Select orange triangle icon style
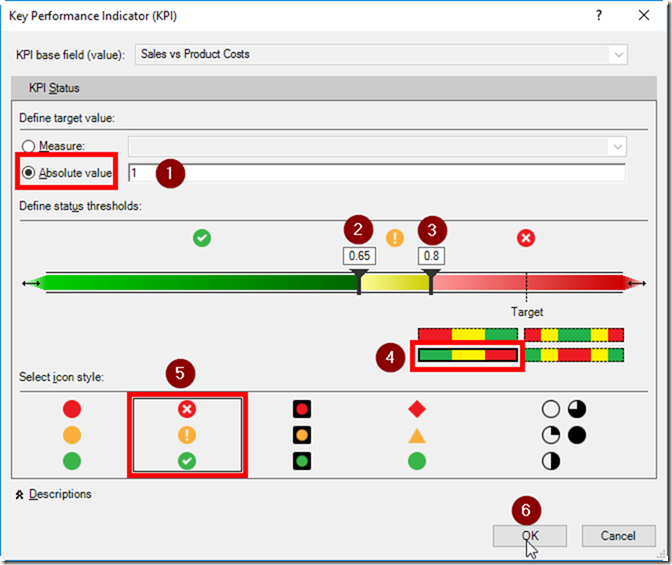 pyautogui.click(x=417, y=436)
